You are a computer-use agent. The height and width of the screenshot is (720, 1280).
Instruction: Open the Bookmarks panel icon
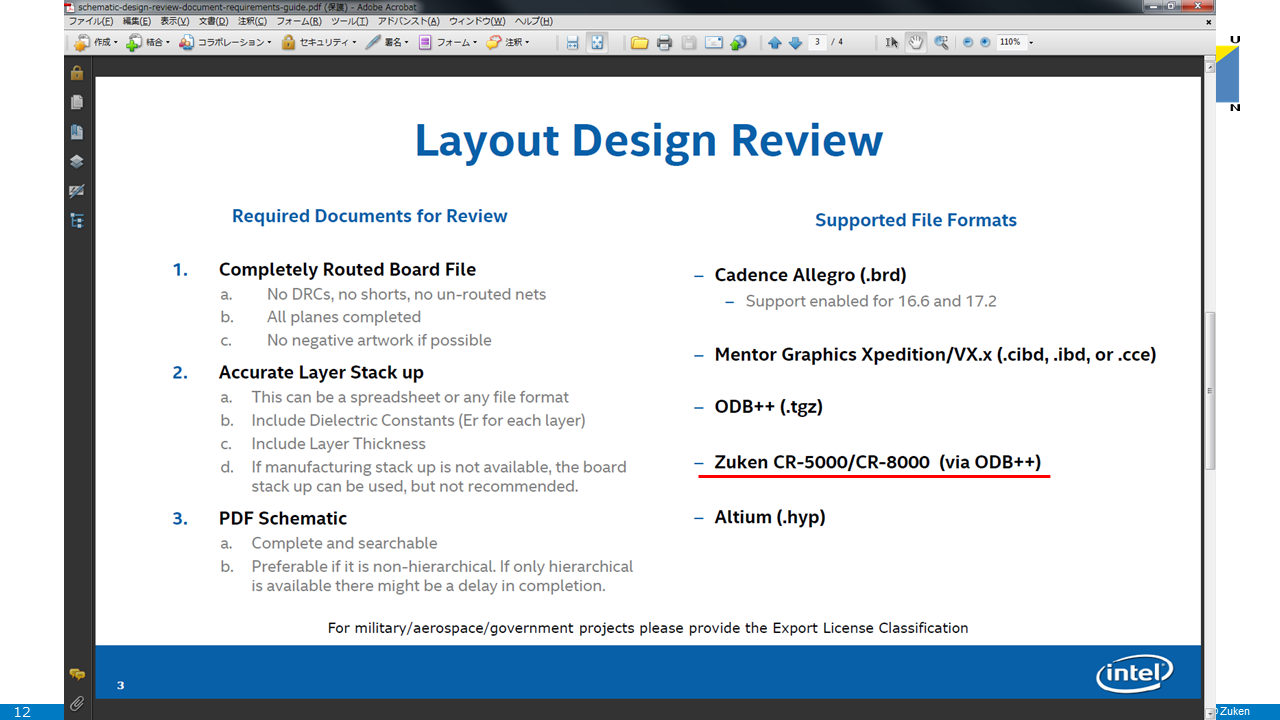77,132
